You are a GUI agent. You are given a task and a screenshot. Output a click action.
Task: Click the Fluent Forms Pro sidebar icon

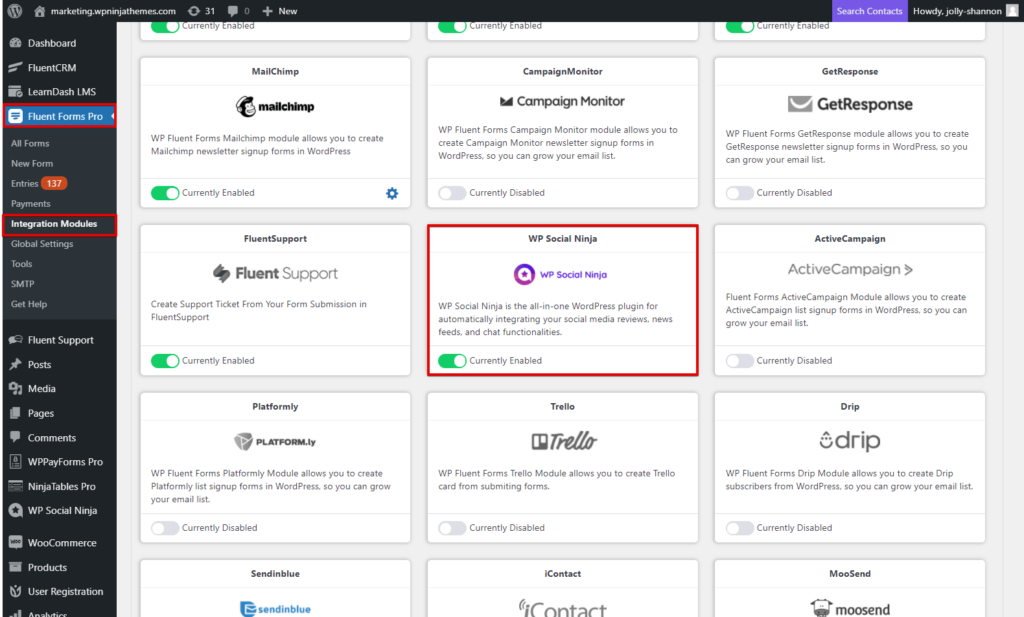[x=16, y=116]
